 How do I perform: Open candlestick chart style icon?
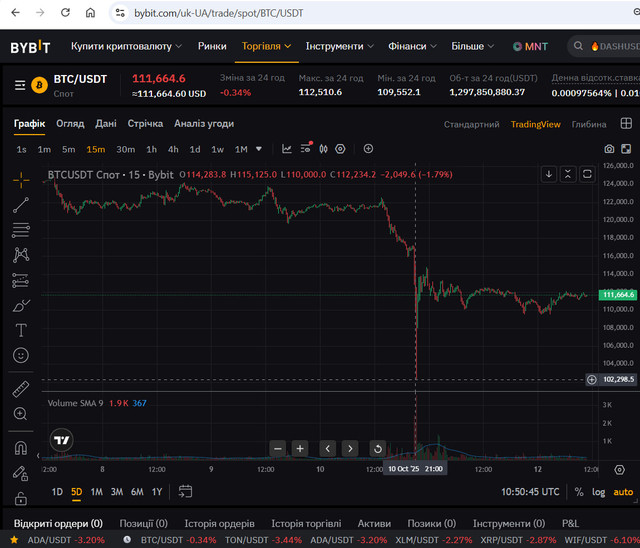click(323, 149)
